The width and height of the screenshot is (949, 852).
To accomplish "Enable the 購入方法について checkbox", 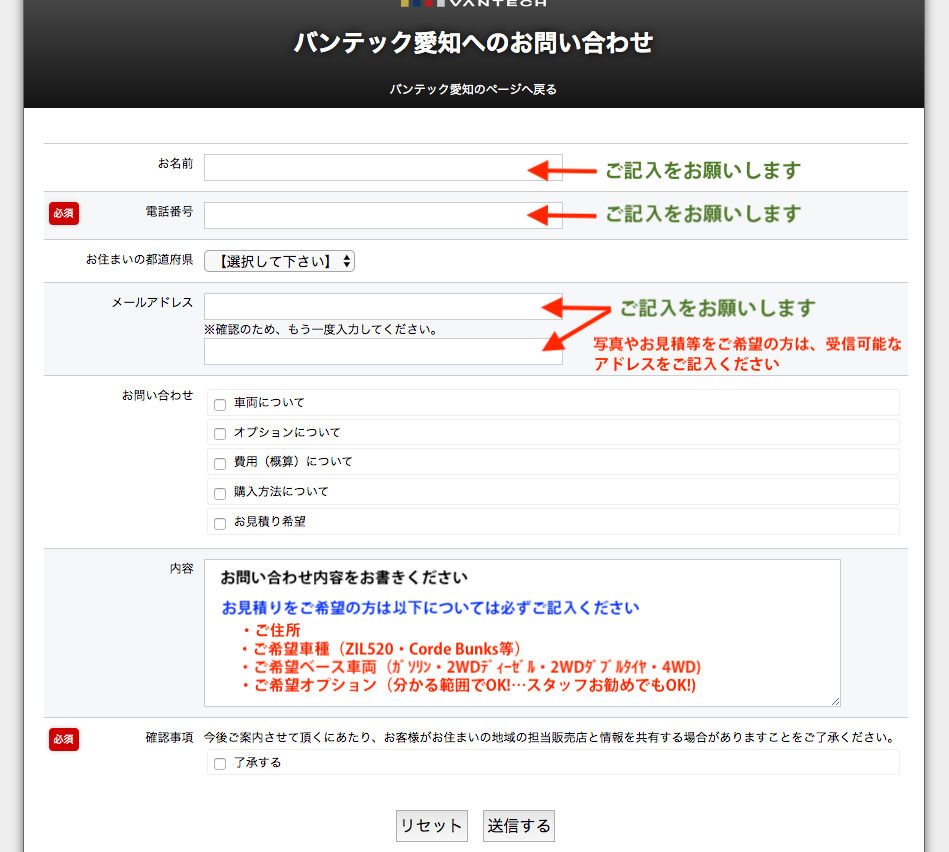I will click(x=220, y=493).
